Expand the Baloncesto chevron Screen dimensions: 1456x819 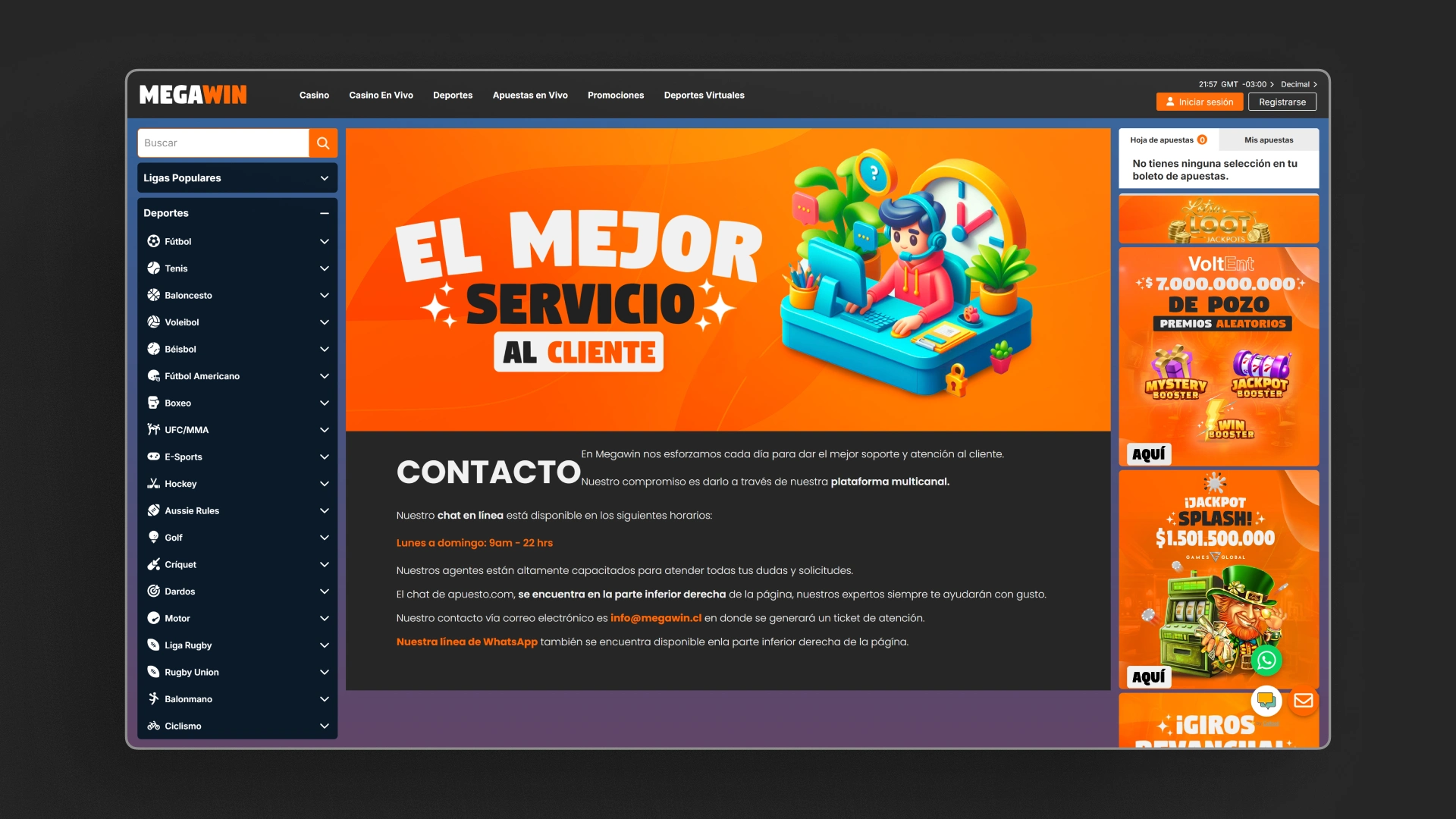pyautogui.click(x=325, y=295)
